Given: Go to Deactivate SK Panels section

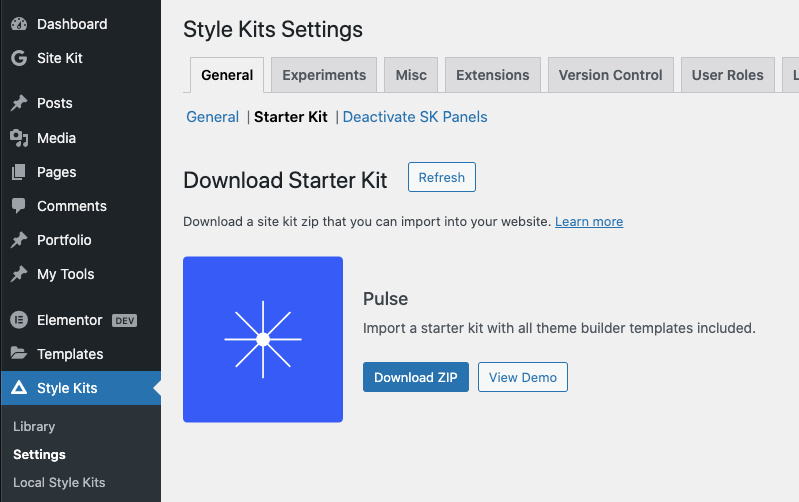Looking at the screenshot, I should 415,117.
